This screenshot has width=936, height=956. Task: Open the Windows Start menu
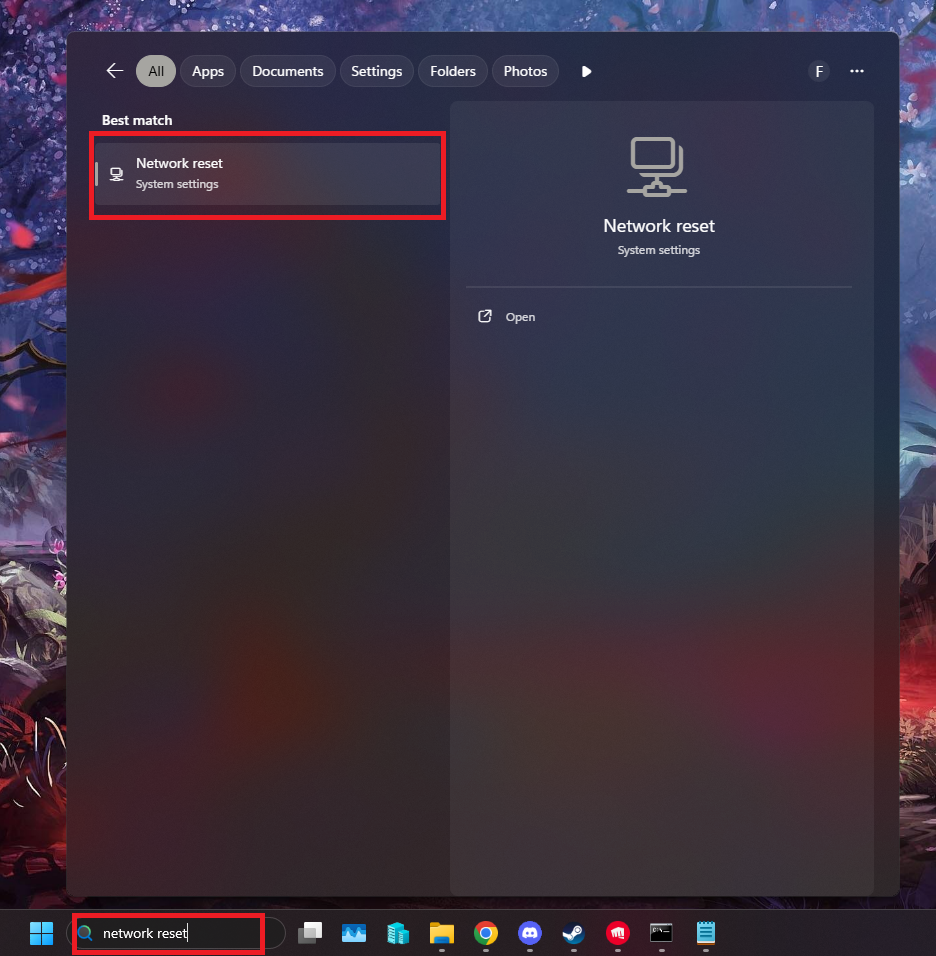tap(41, 933)
